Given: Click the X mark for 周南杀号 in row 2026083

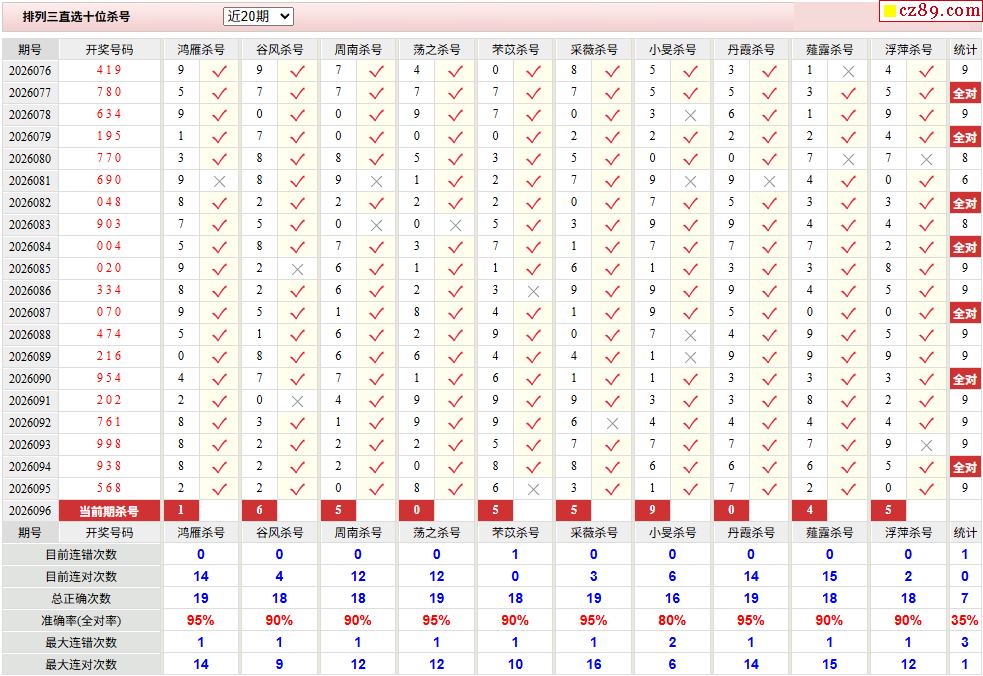Looking at the screenshot, I should click(x=376, y=225).
